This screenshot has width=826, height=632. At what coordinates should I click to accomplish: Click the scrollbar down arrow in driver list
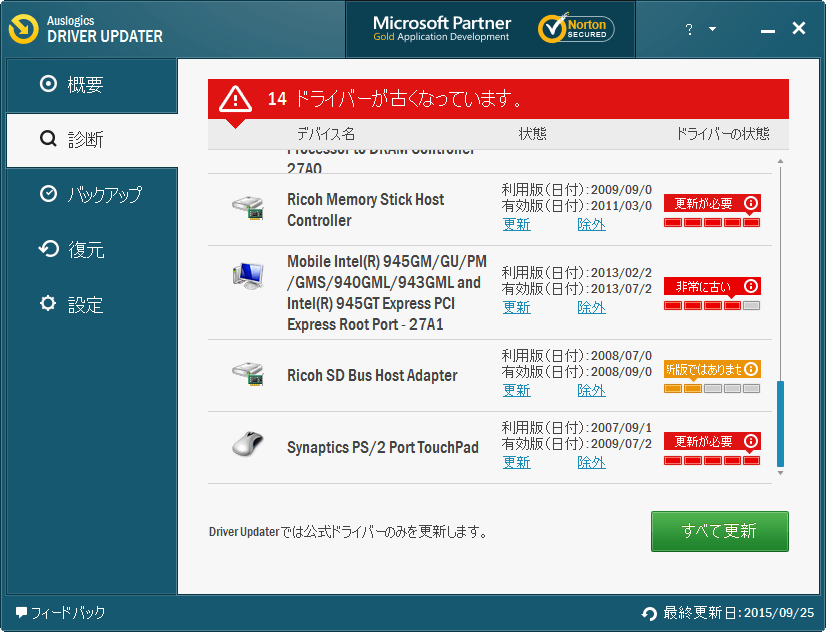point(780,473)
